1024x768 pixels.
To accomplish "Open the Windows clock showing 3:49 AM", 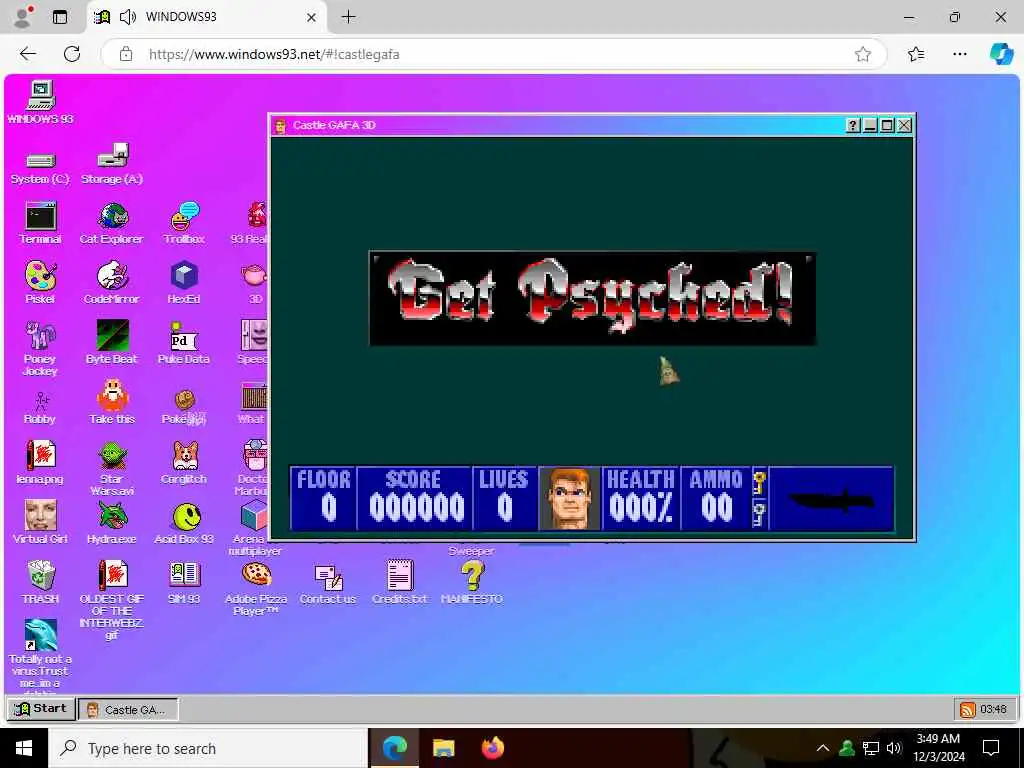I will click(x=938, y=748).
